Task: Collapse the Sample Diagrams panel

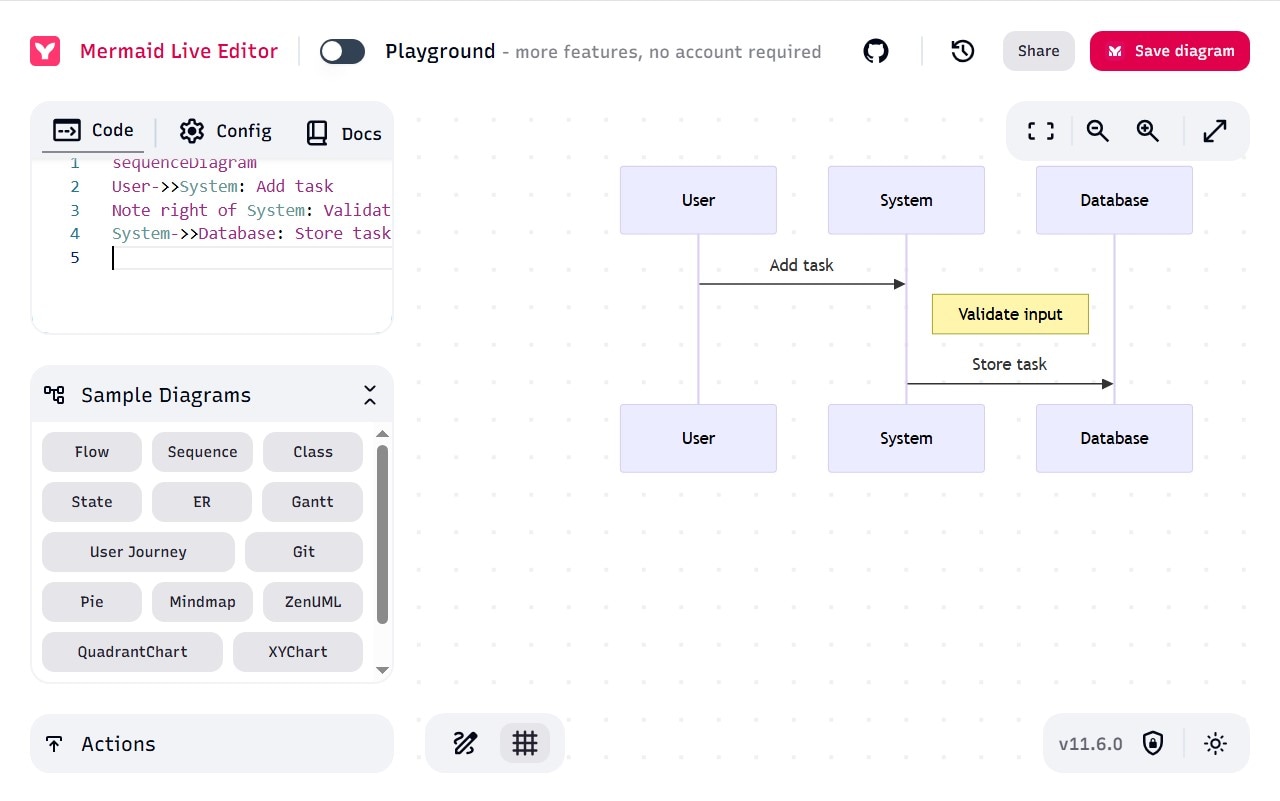Action: 370,395
